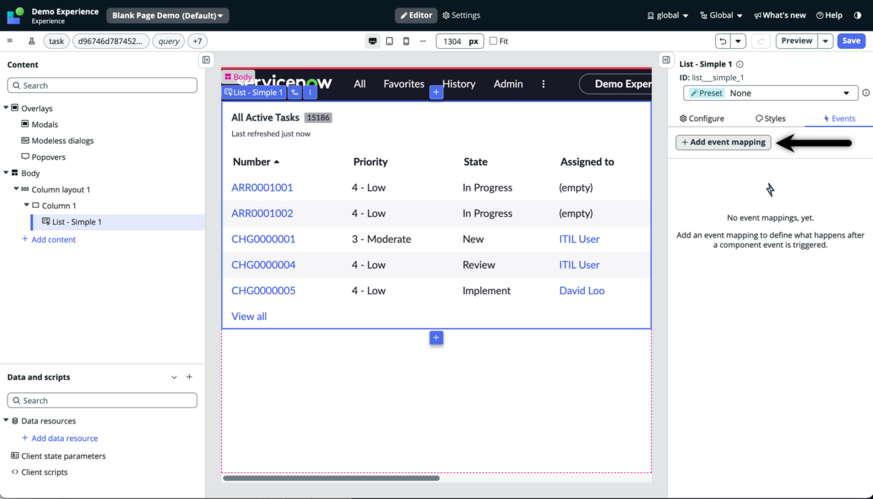
Task: Switch to the Editor tab
Action: pos(416,16)
